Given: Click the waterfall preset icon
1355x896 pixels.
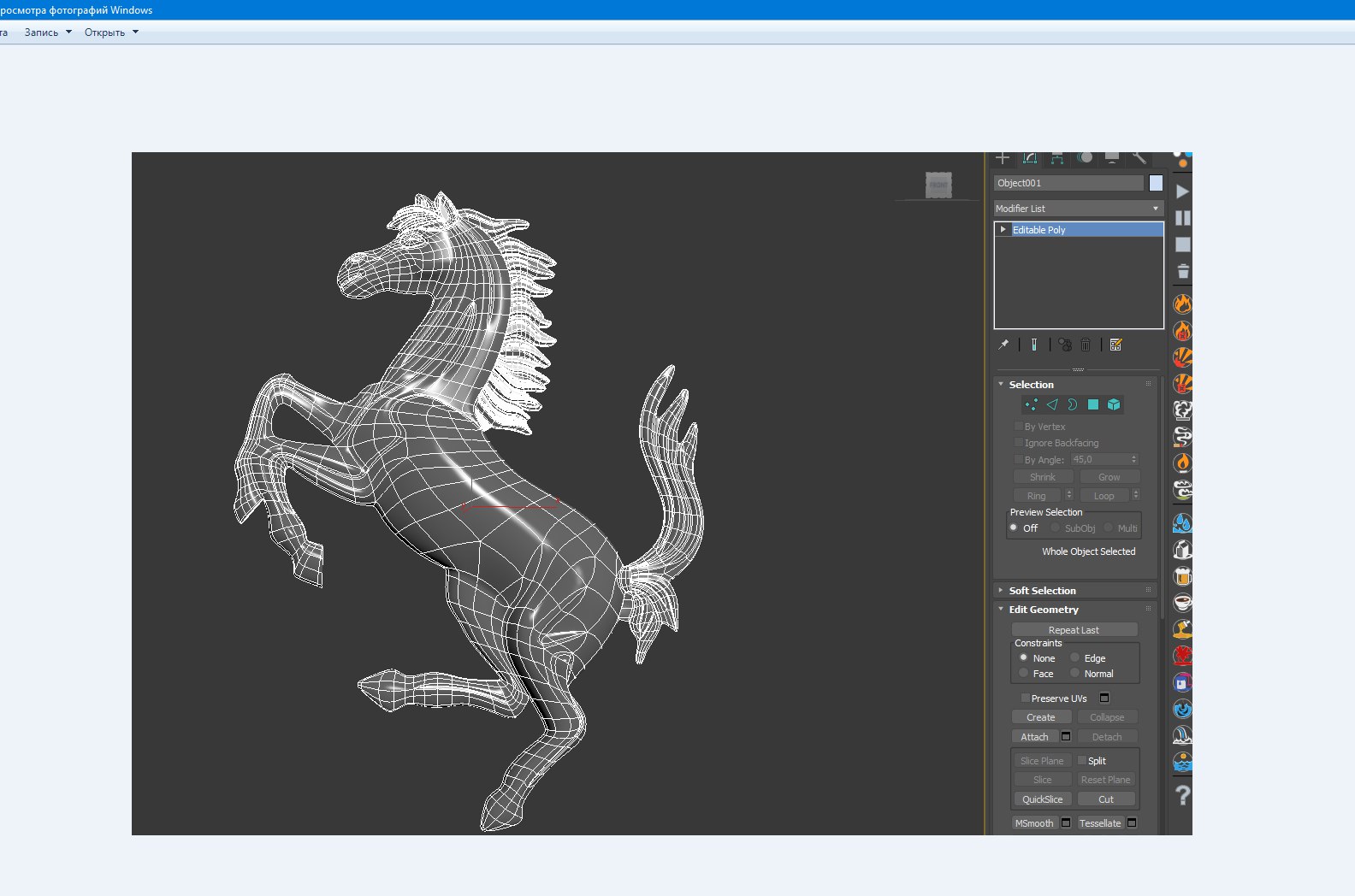Looking at the screenshot, I should click(1182, 735).
